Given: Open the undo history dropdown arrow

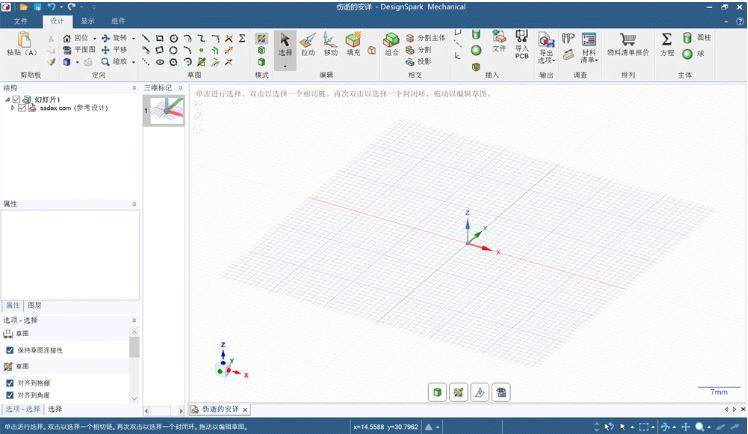Looking at the screenshot, I should [x=61, y=7].
